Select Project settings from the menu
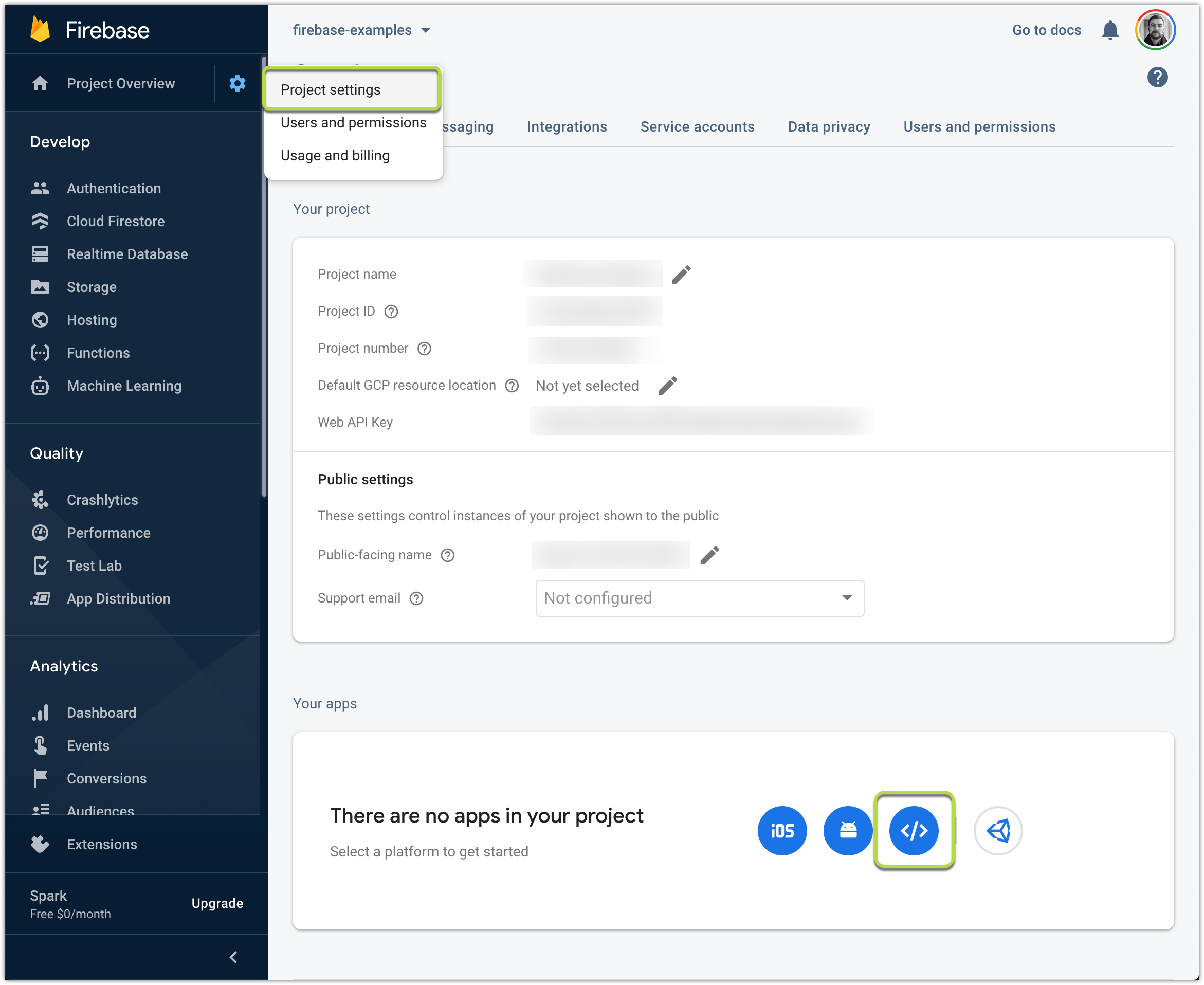1204x985 pixels. tap(352, 89)
